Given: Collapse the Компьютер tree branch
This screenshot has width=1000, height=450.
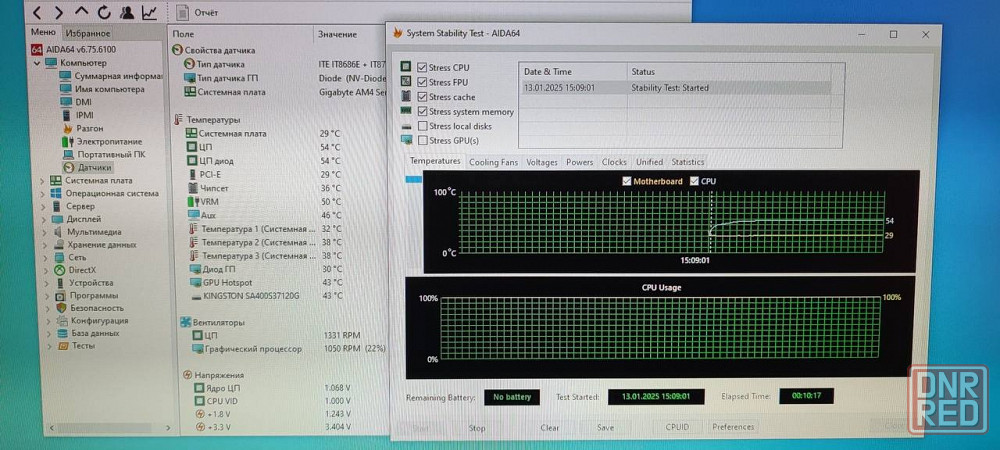Looking at the screenshot, I should pos(36,62).
